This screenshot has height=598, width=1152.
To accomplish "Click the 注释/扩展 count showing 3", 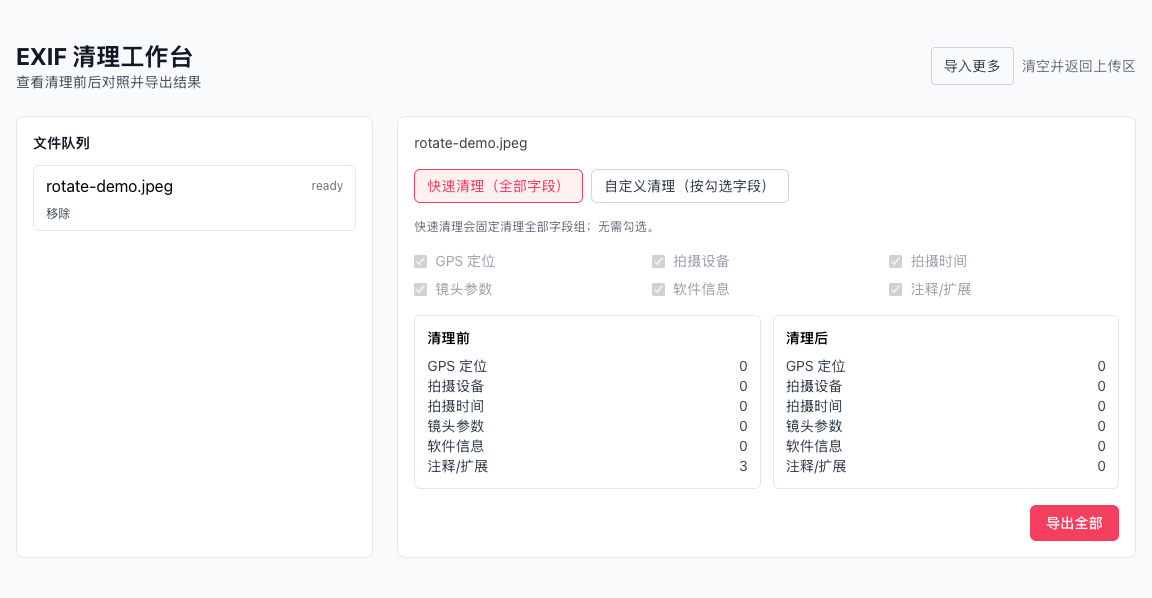I will coord(743,466).
